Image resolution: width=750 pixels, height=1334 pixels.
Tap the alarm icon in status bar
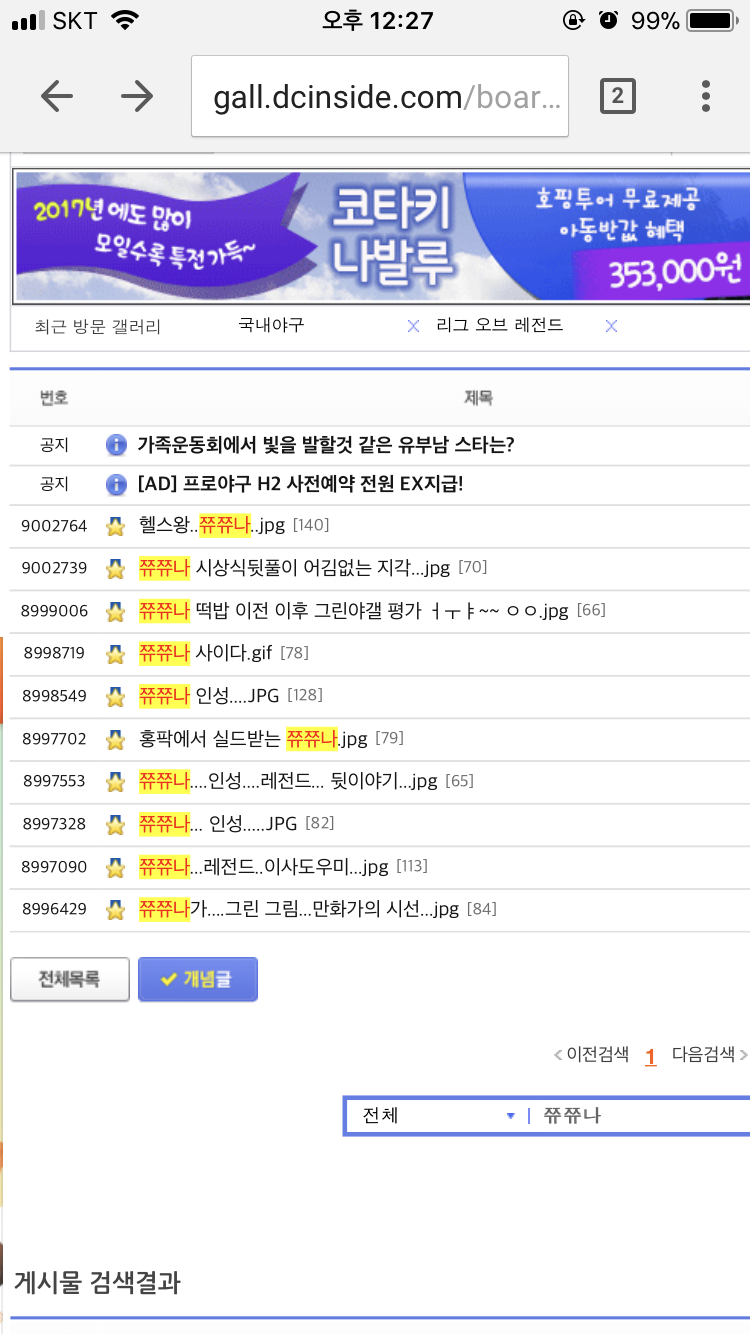(x=609, y=20)
